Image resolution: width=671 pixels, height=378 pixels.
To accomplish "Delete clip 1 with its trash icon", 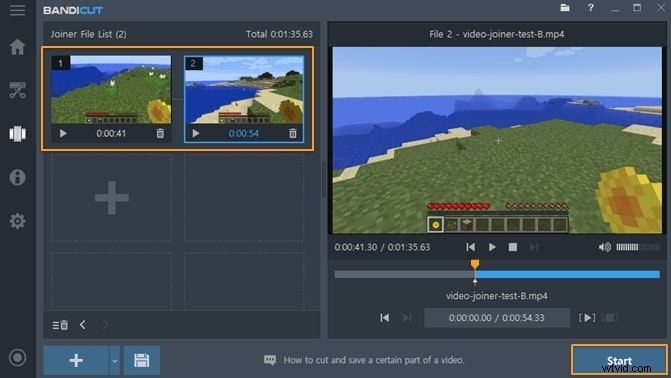I will coord(160,134).
